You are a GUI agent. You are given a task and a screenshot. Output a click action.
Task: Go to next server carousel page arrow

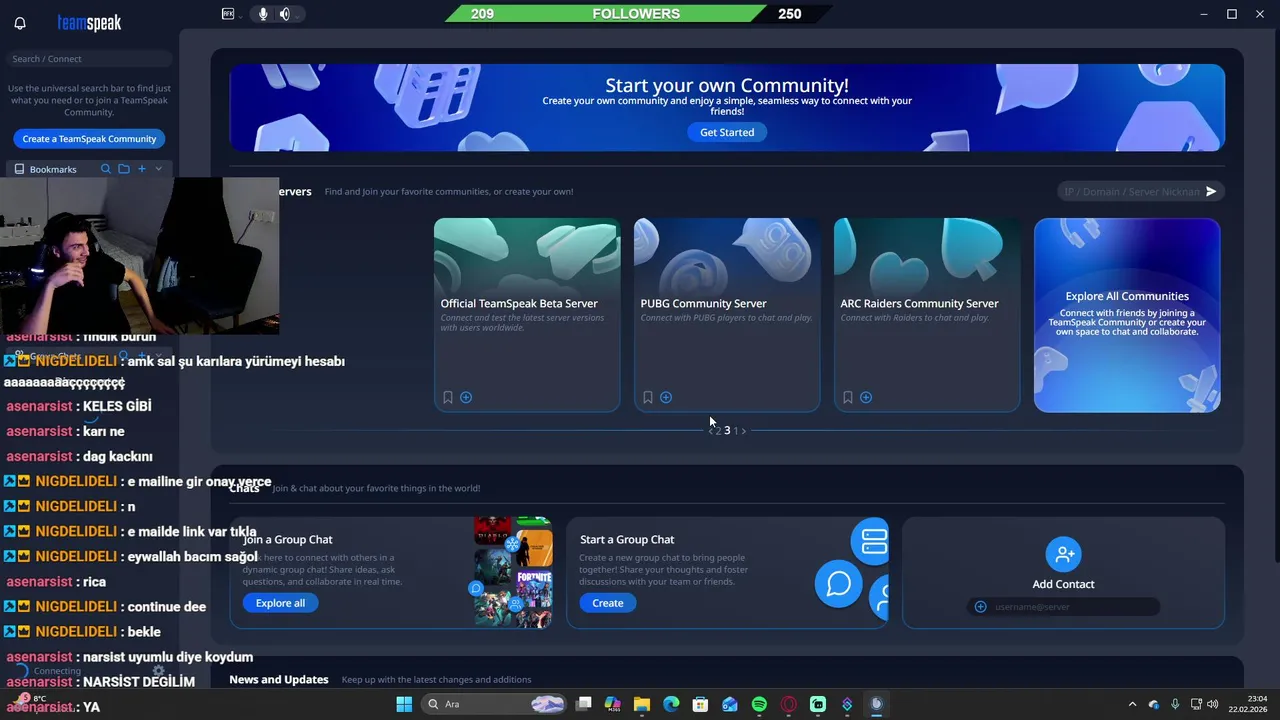tap(743, 431)
